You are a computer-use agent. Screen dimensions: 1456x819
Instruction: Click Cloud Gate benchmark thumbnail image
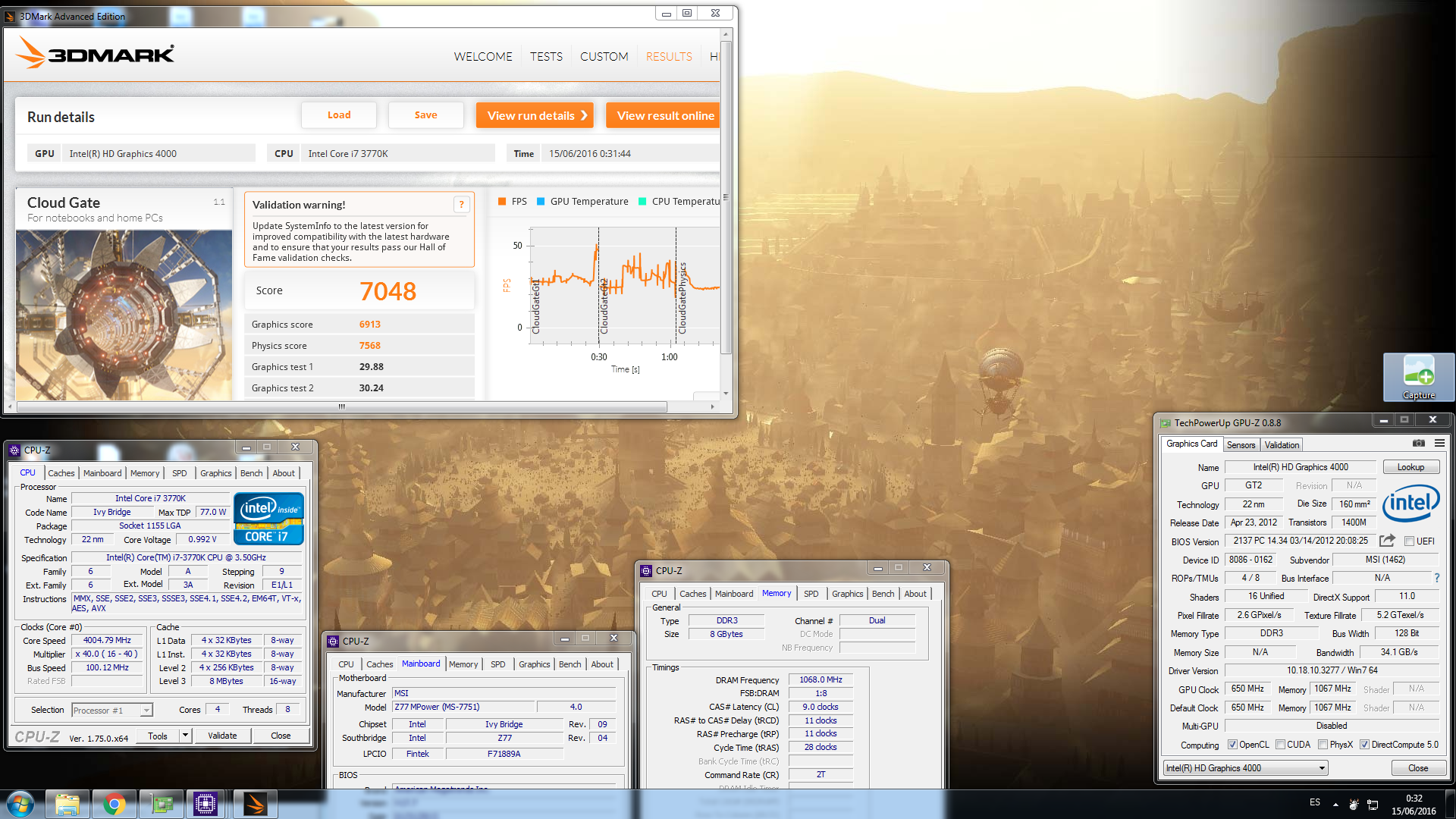[124, 315]
